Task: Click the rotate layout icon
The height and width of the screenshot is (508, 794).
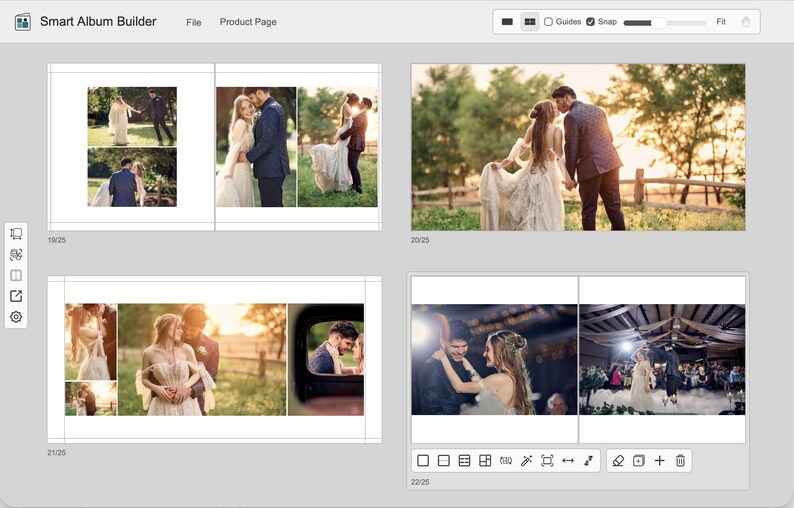Action: coord(506,460)
